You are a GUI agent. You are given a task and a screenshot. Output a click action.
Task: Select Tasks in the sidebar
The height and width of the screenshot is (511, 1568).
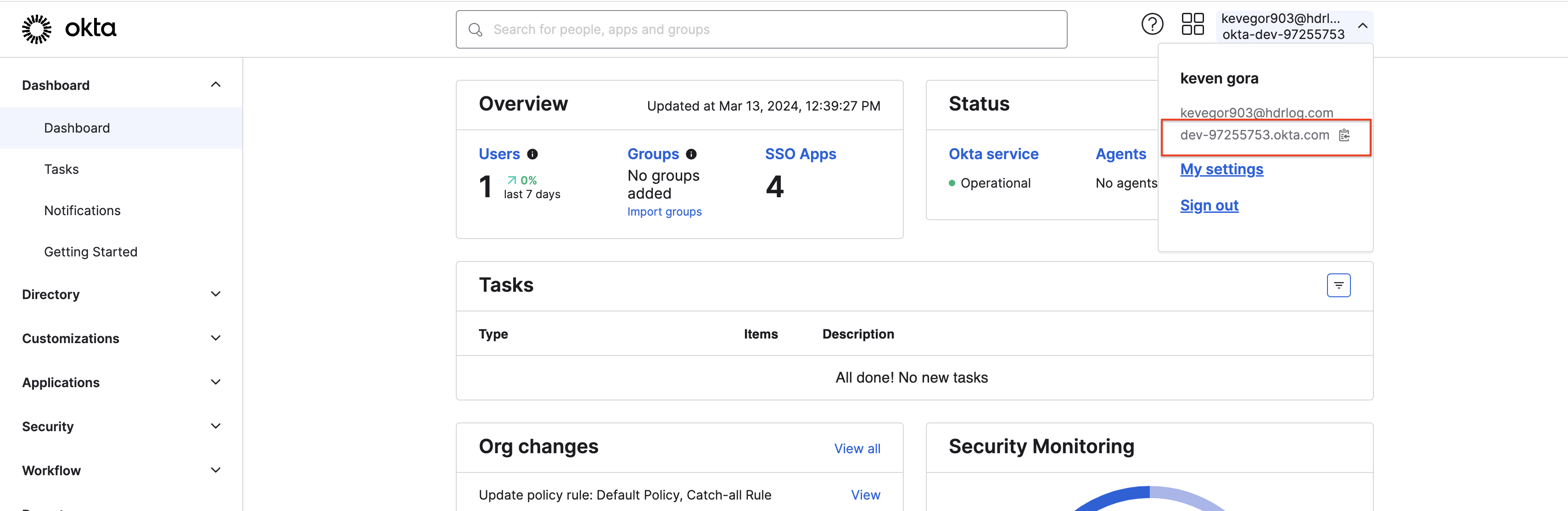(x=62, y=169)
